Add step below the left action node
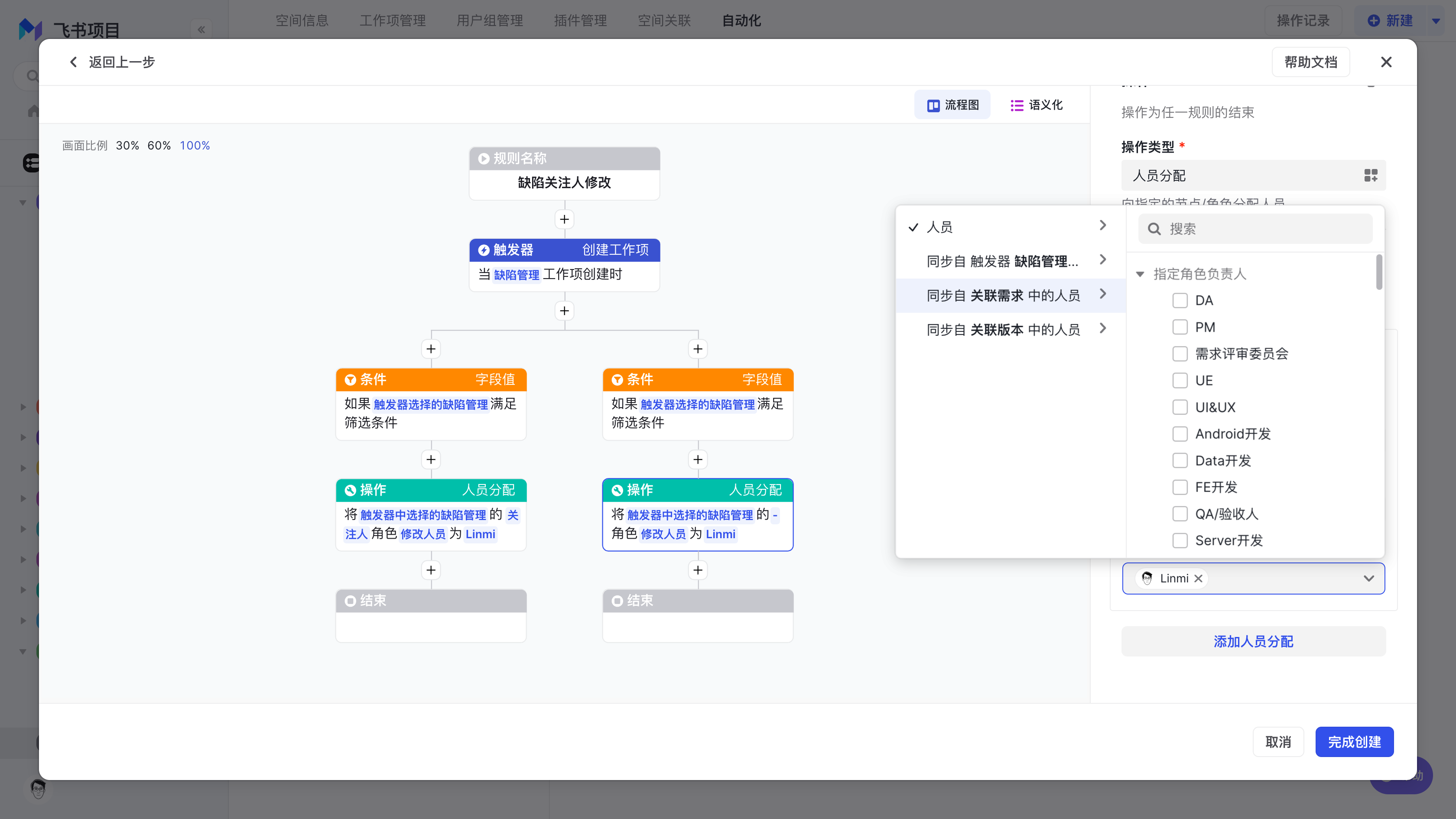Screen dimensions: 1456x819 431,570
